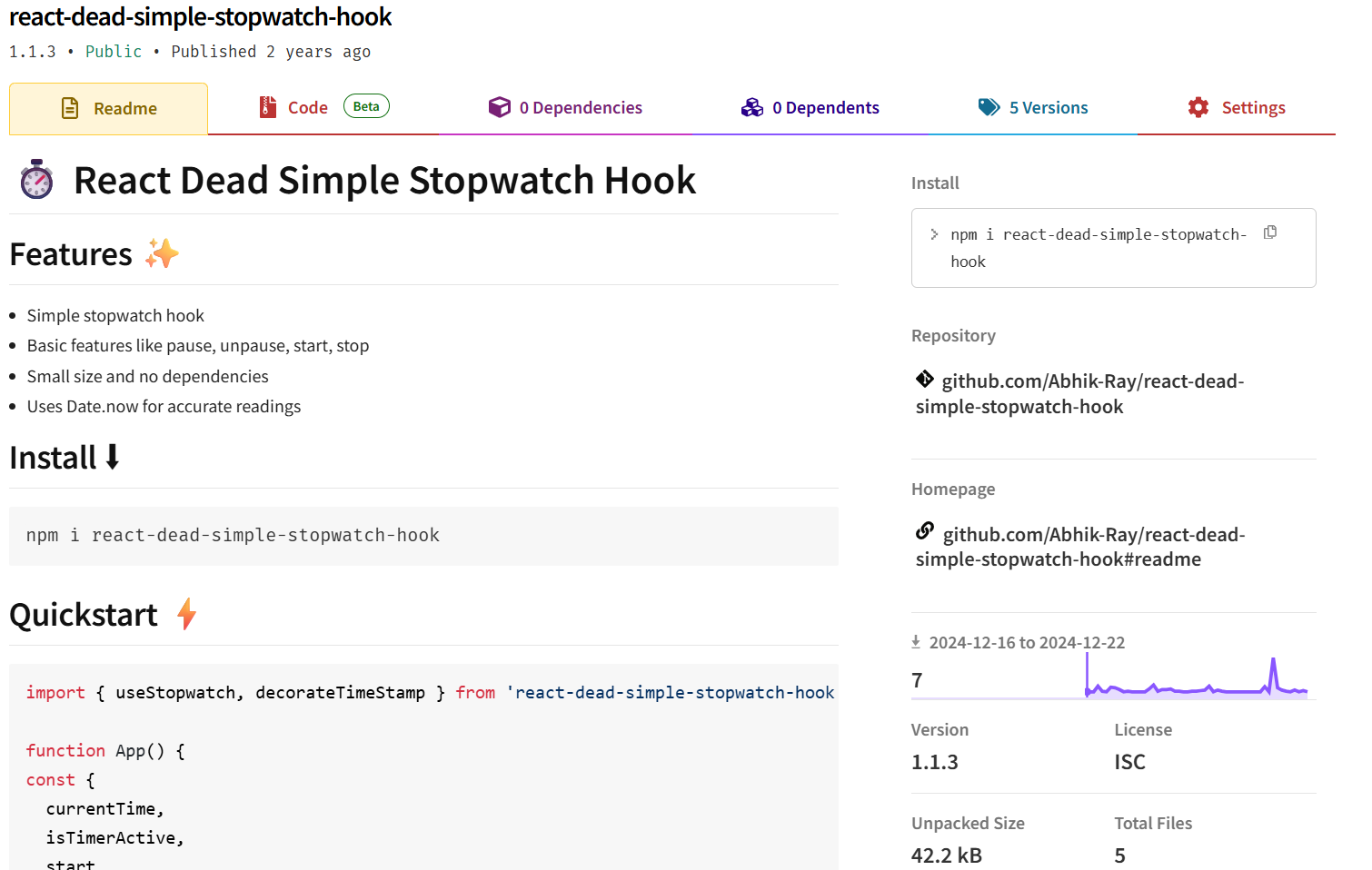Click the Settings gear icon
The image size is (1372, 870).
pos(1198,106)
